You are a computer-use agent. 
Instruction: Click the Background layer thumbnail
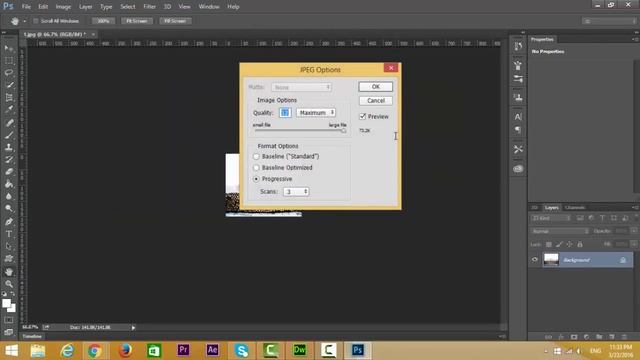coord(551,260)
